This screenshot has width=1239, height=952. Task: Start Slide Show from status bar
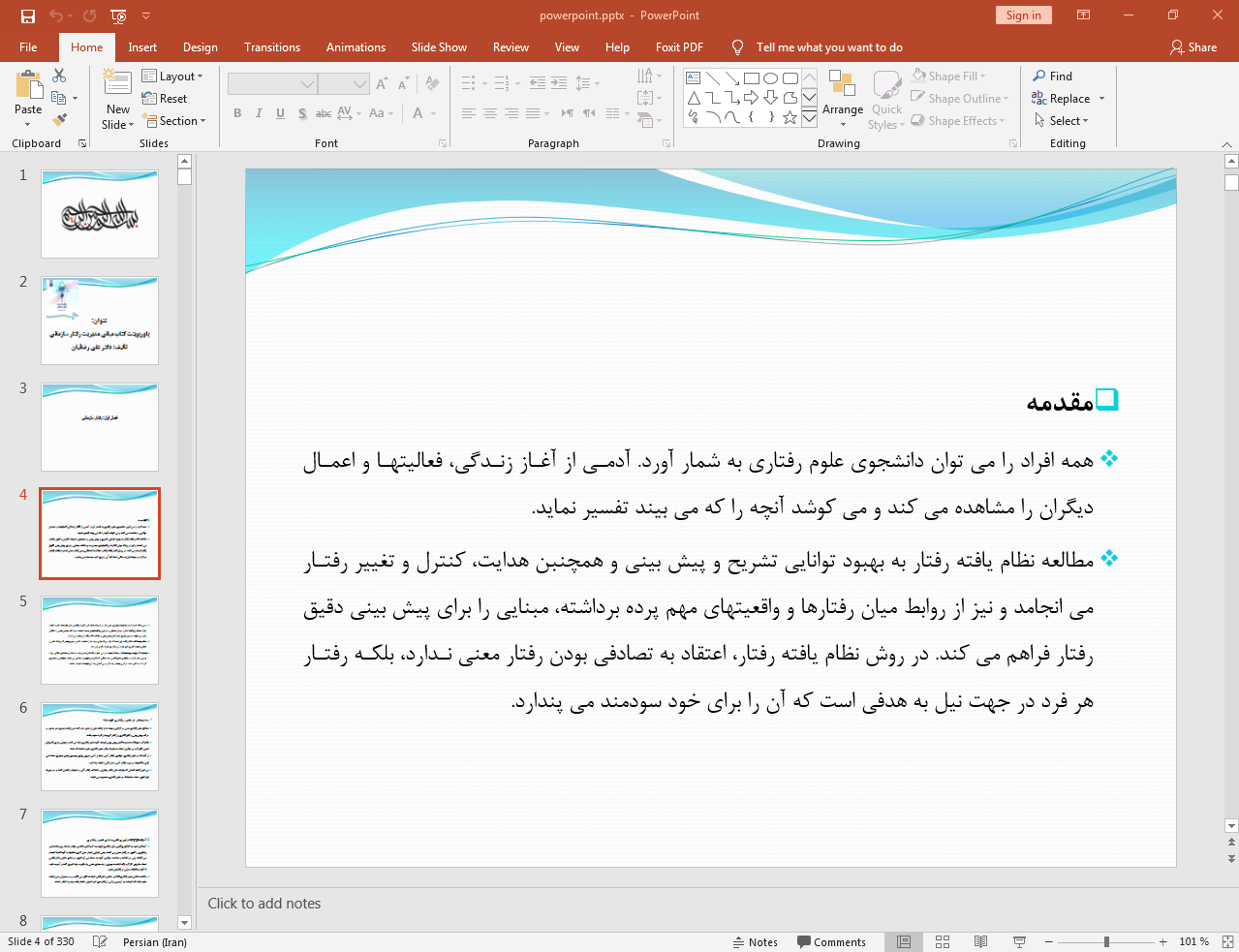pyautogui.click(x=1019, y=941)
